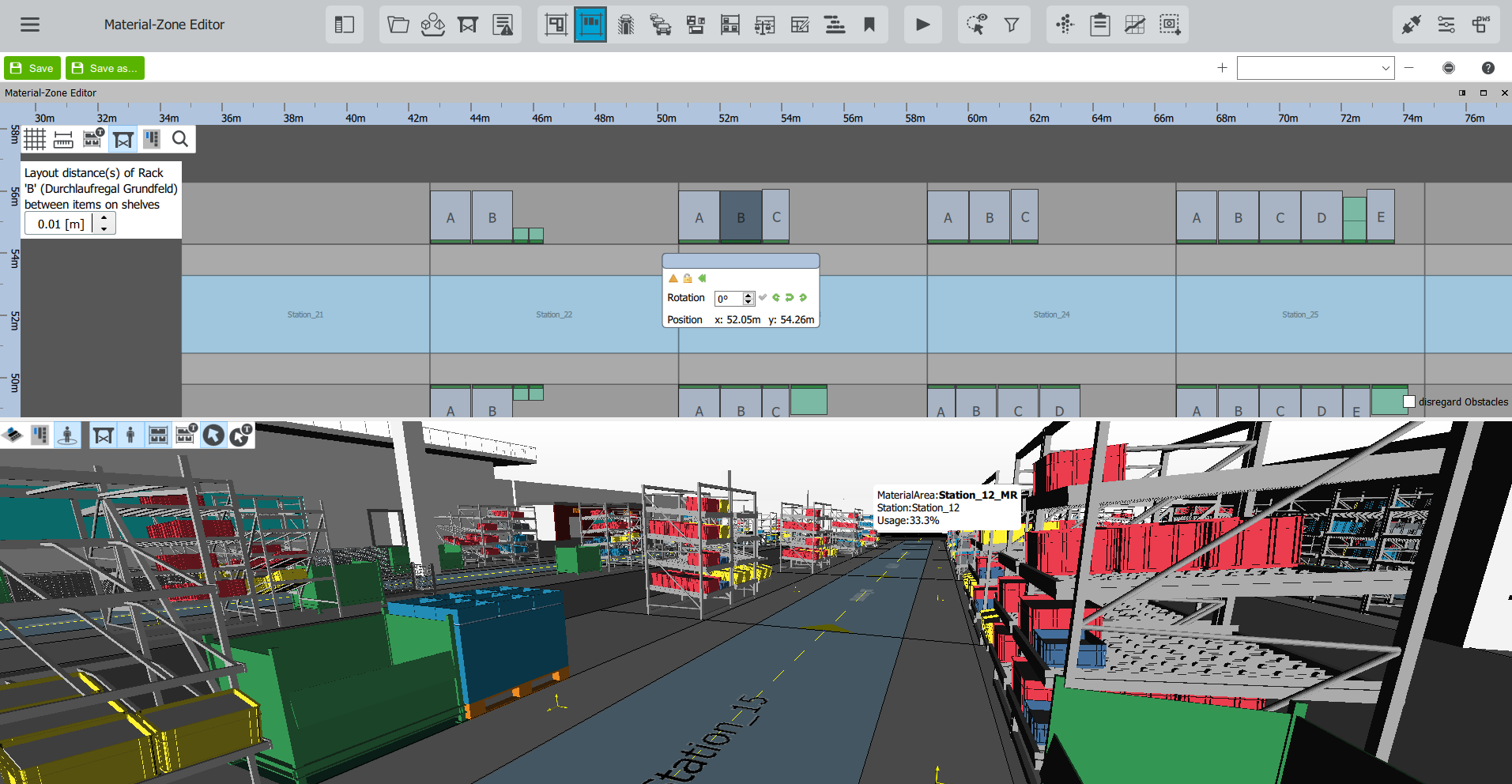Screen dimensions: 1512x784
Task: Click the ruler measurement icon
Action: click(63, 140)
